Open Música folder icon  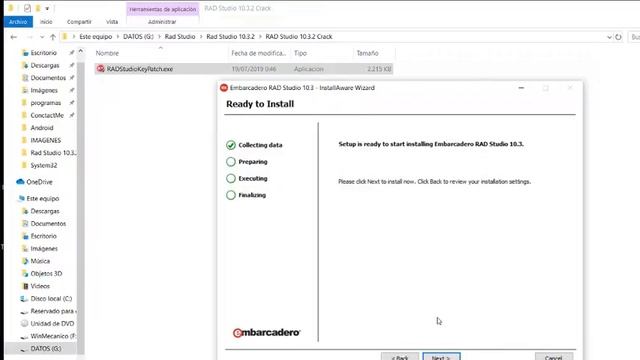coord(25,261)
